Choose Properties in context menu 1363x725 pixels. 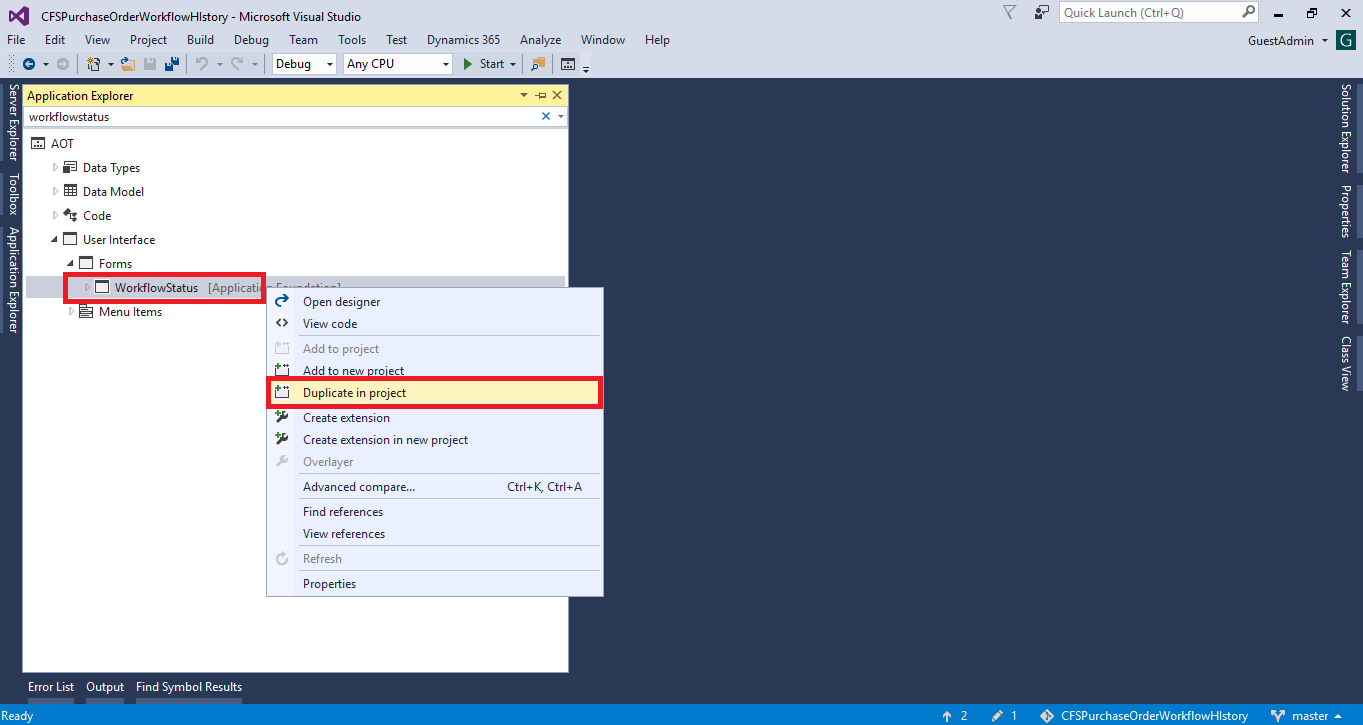pyautogui.click(x=435, y=583)
